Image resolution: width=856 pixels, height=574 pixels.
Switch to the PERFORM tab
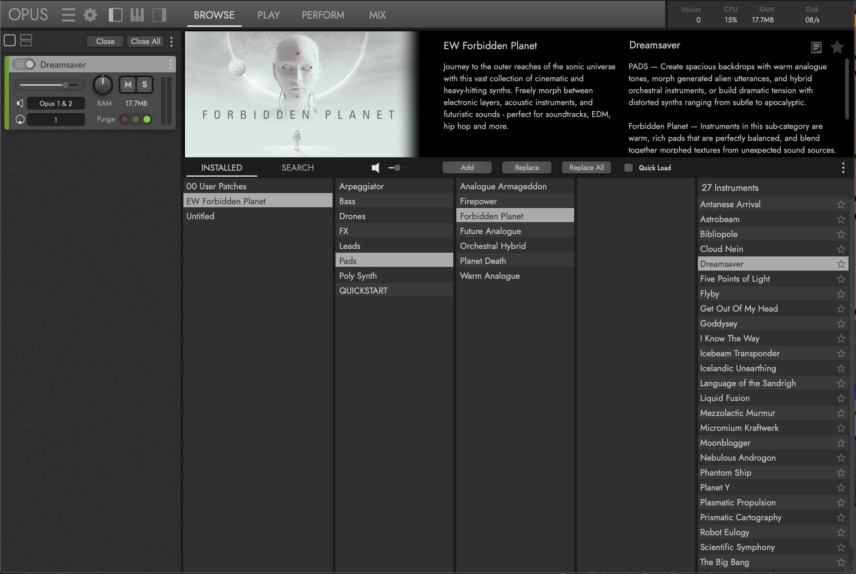click(x=323, y=15)
